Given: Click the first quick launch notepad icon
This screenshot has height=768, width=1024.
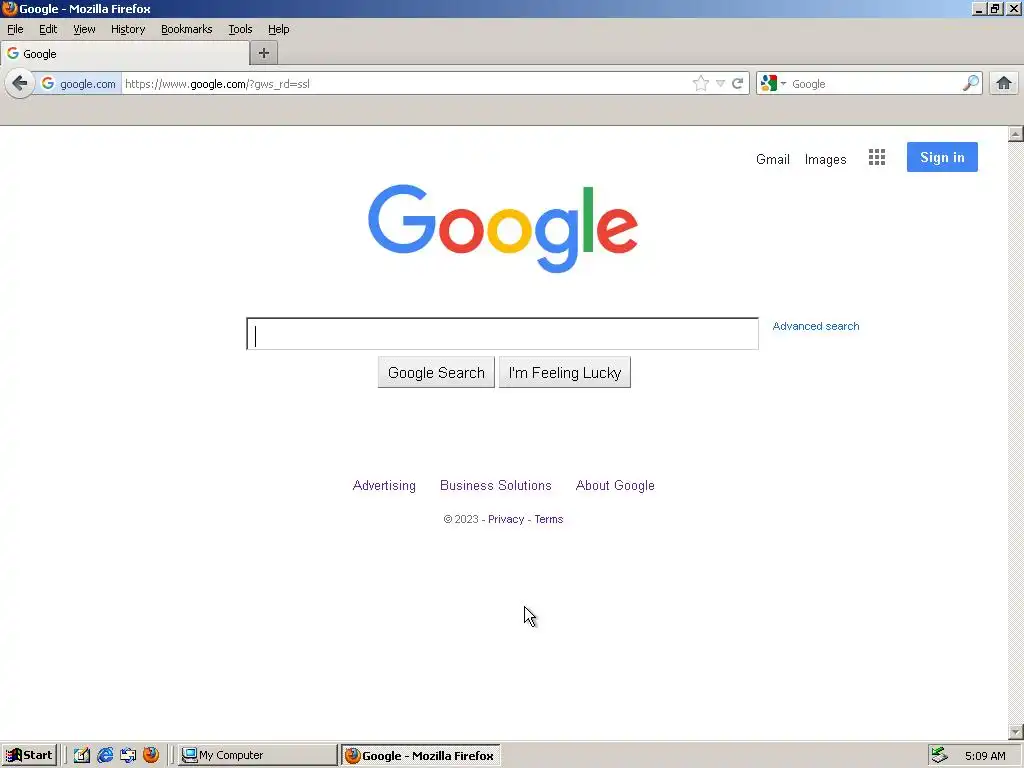Looking at the screenshot, I should click(x=82, y=755).
